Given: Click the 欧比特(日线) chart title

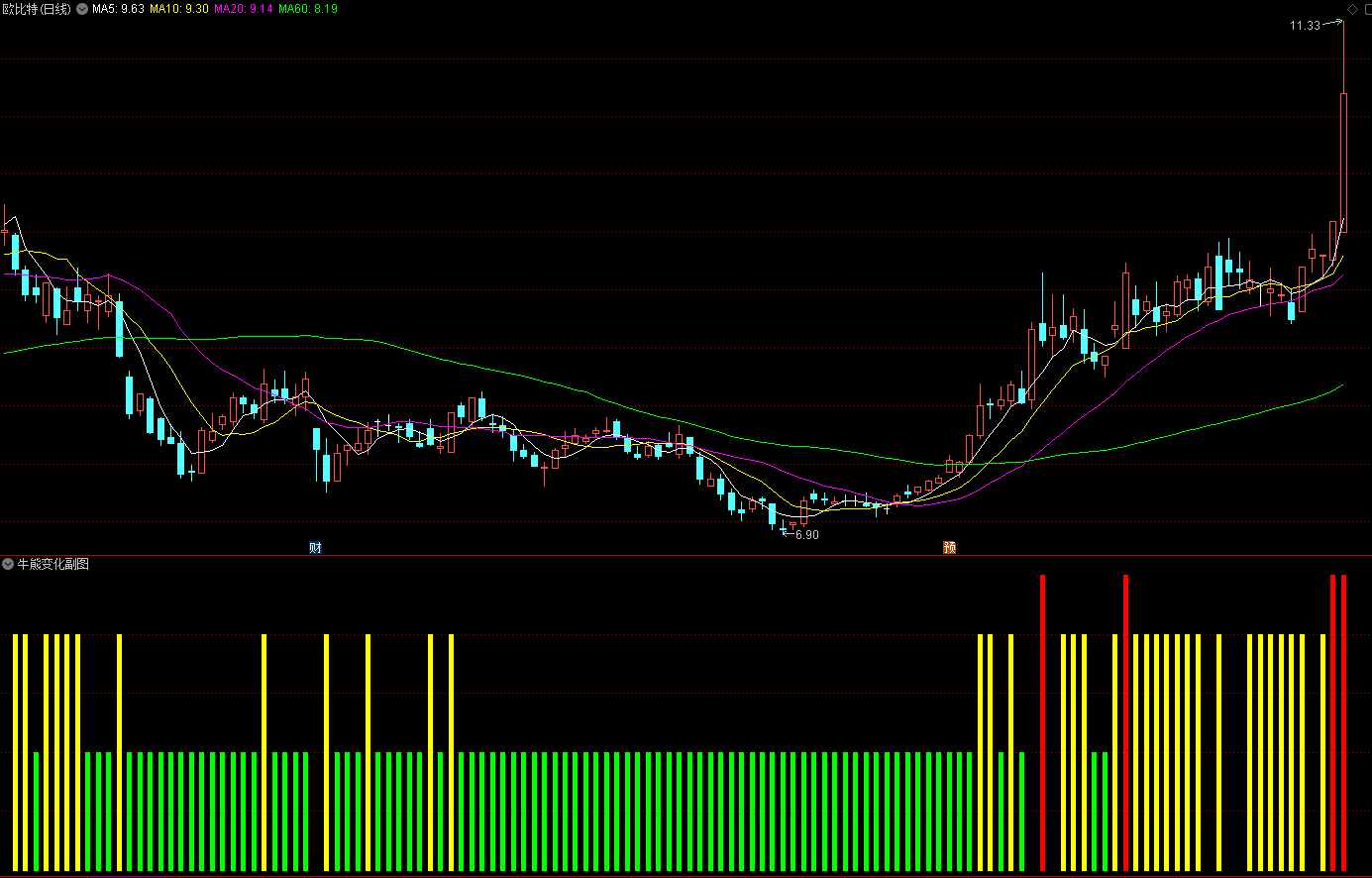Looking at the screenshot, I should pos(37,9).
